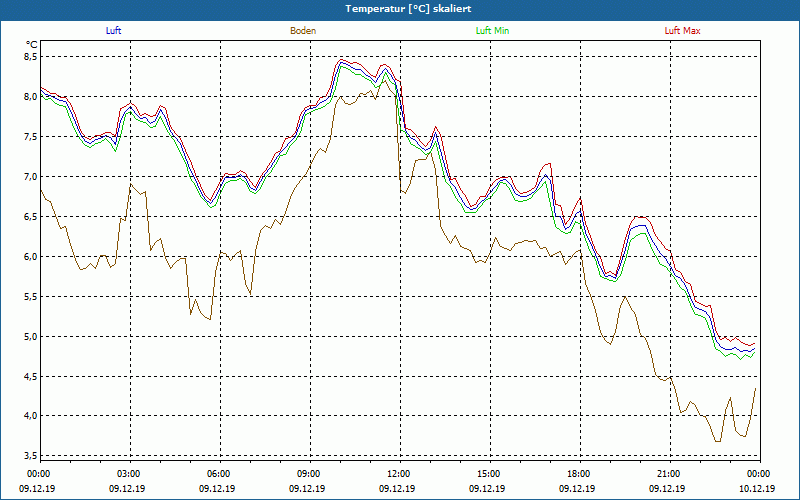This screenshot has height=500, width=800.
Task: Select the Luft Min legend entry
Action: pos(492,31)
